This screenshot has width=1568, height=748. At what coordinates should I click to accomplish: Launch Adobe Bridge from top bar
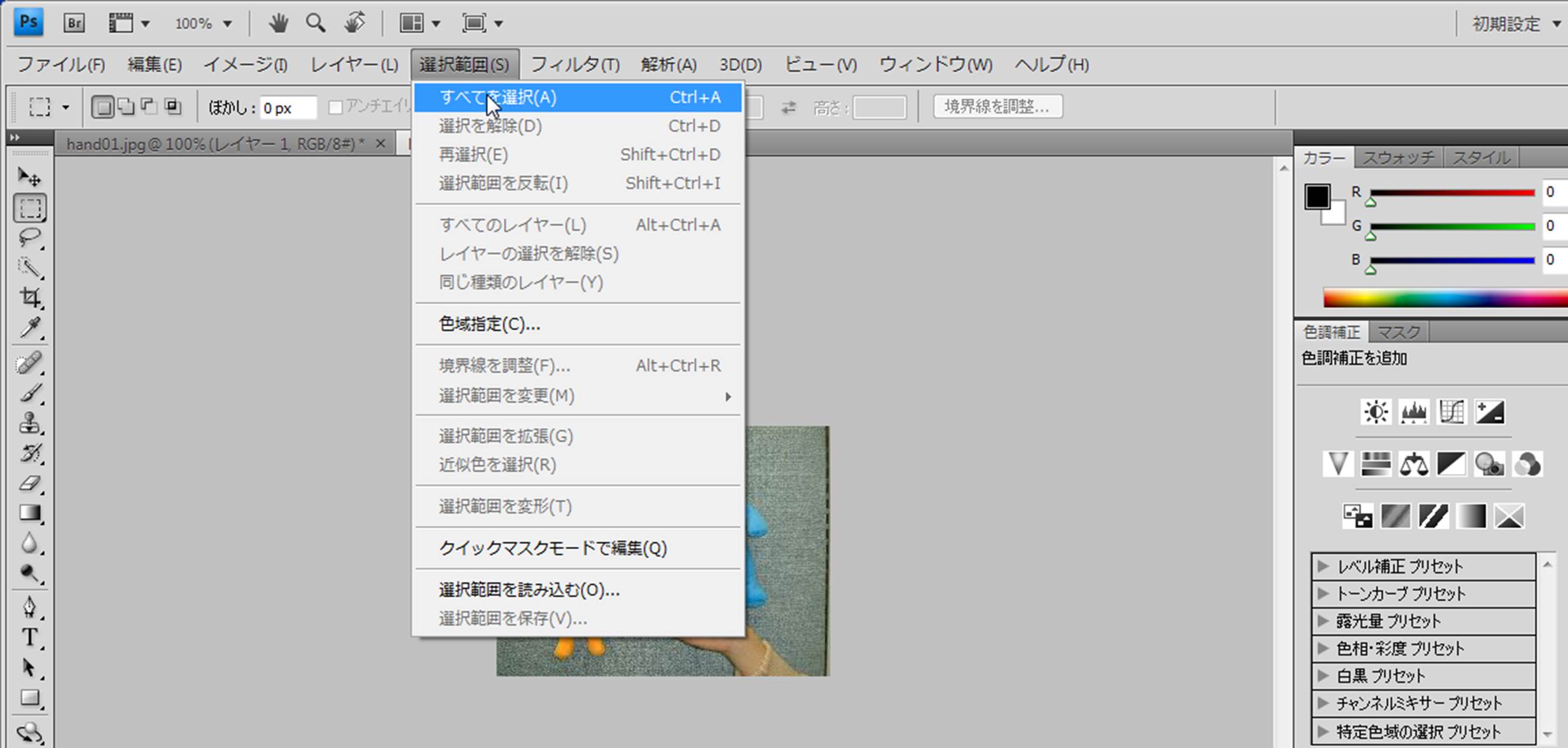click(x=74, y=24)
